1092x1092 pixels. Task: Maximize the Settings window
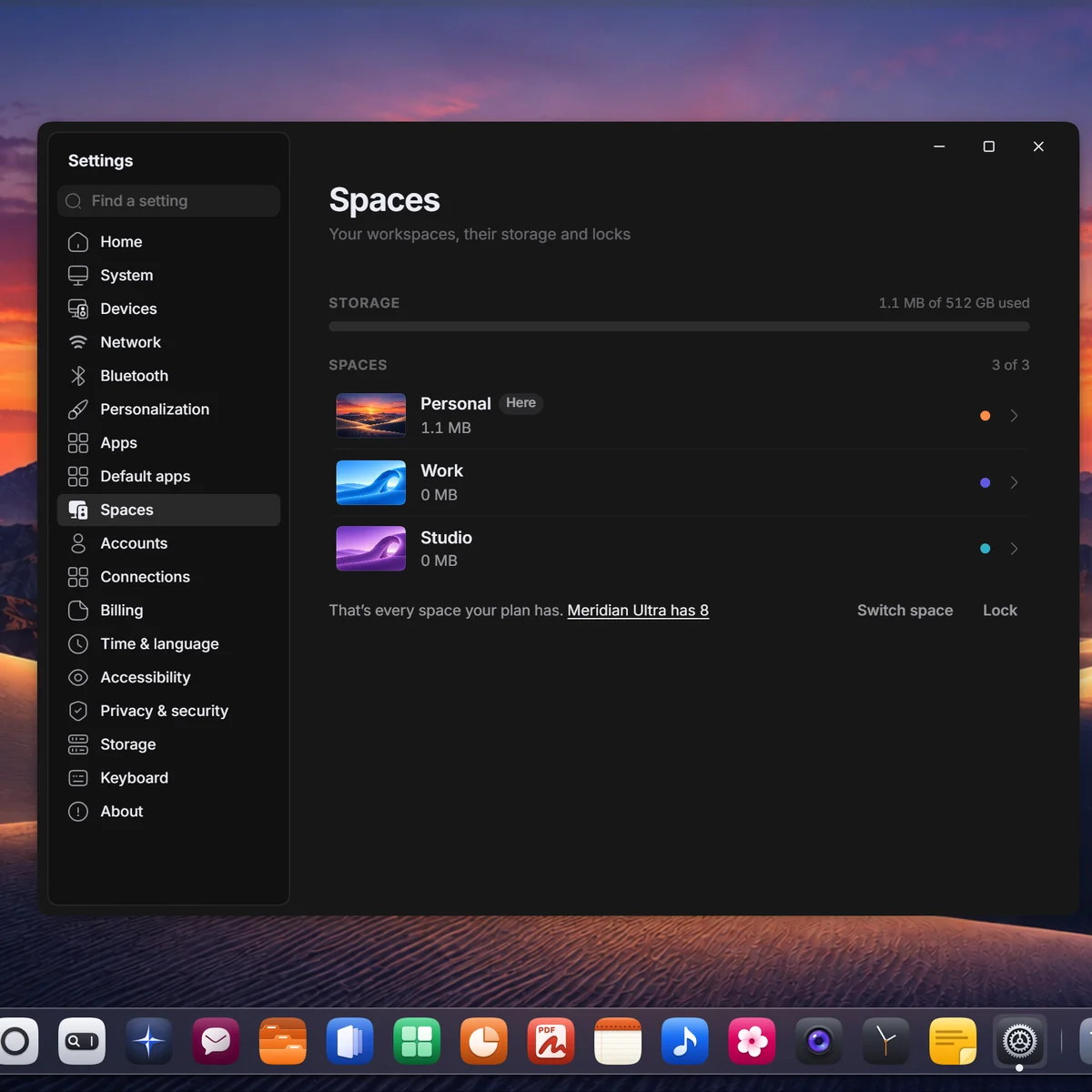tap(988, 147)
